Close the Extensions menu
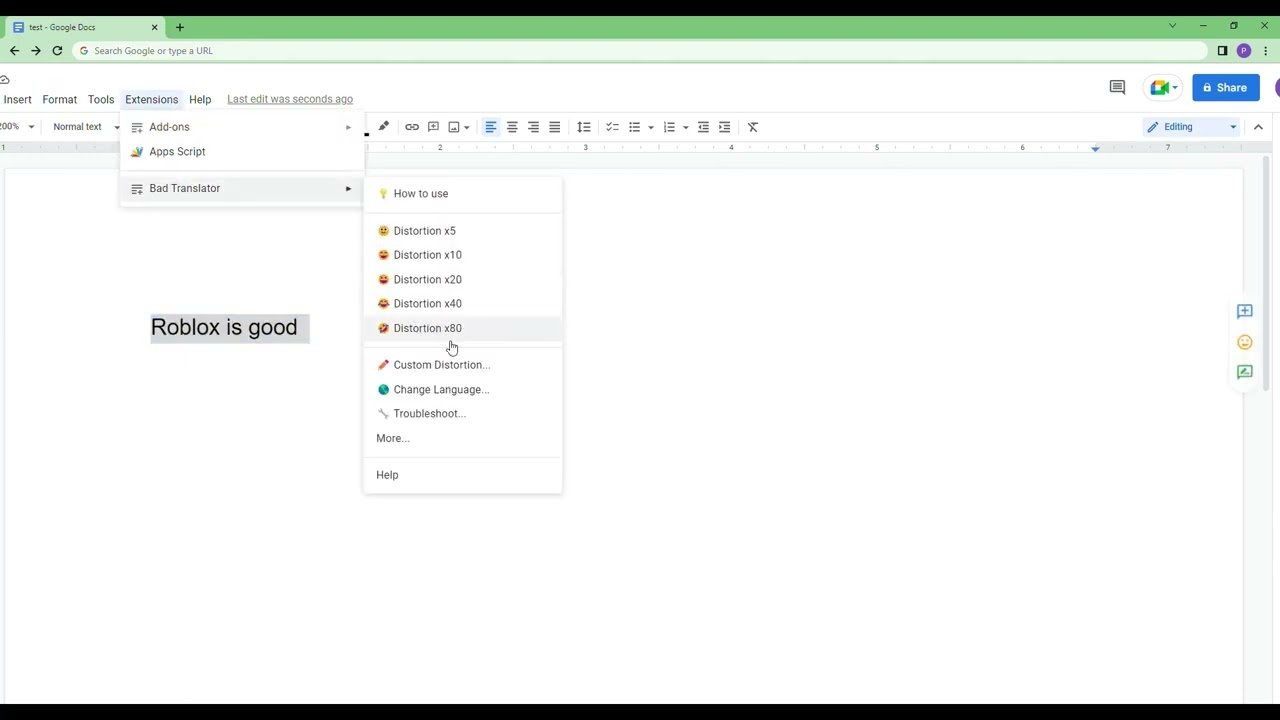Image resolution: width=1280 pixels, height=720 pixels. [x=151, y=99]
